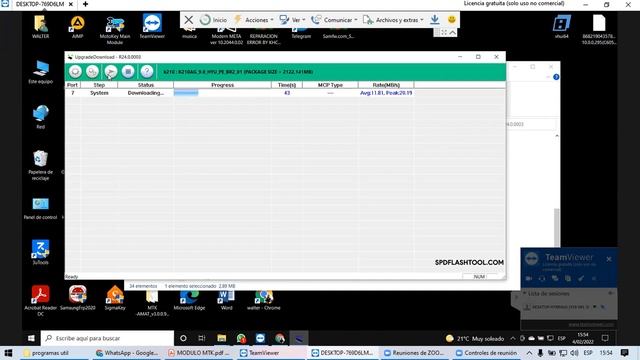Click the Avg/Peak rate value cell
640x360 pixels.
click(386, 93)
